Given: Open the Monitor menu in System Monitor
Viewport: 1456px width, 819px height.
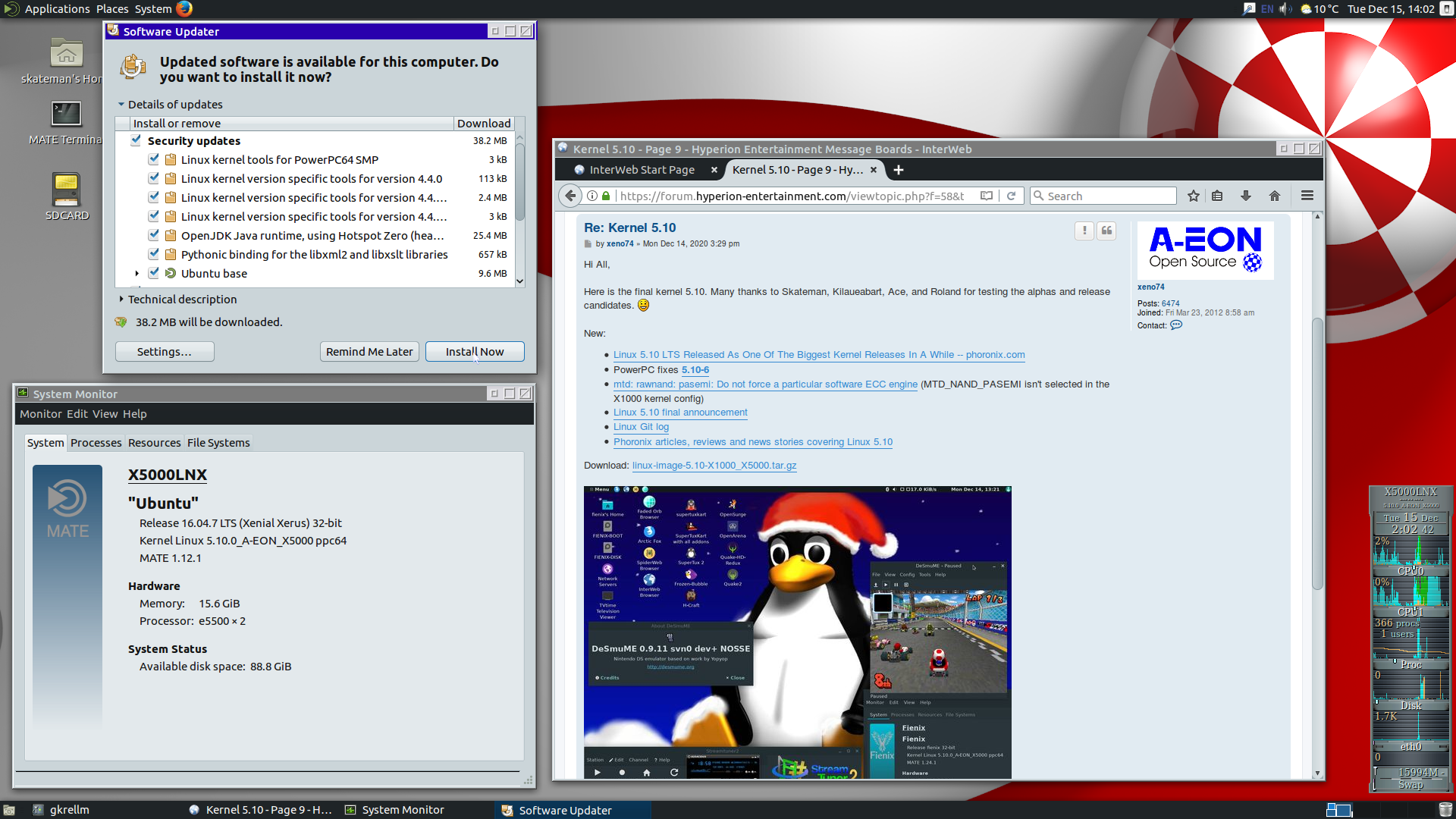Looking at the screenshot, I should pyautogui.click(x=41, y=414).
